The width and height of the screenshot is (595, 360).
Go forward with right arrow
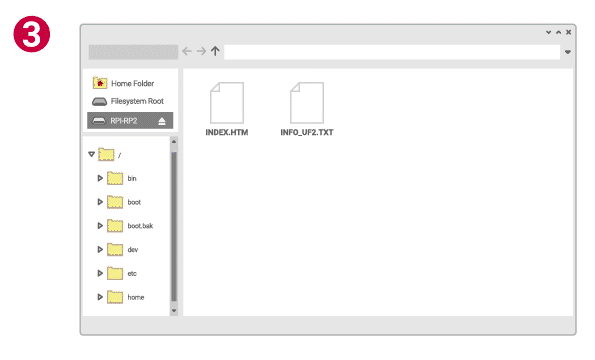(x=201, y=51)
